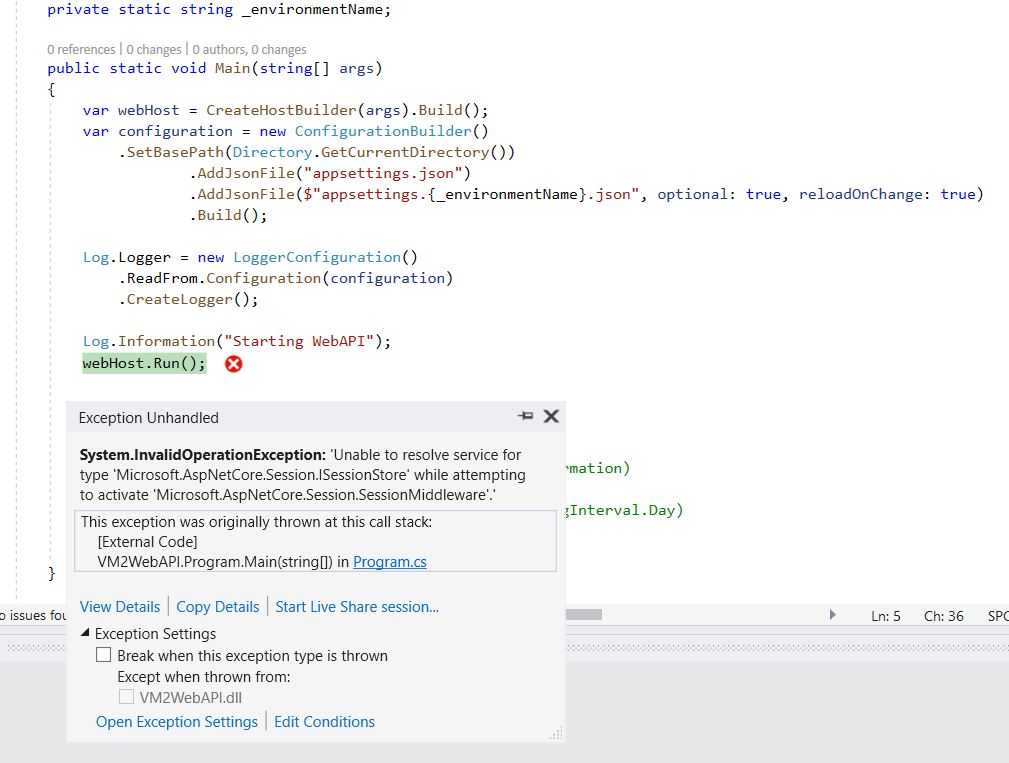The width and height of the screenshot is (1009, 763).
Task: Click the red error icon beside webHost.Run()
Action: click(233, 364)
